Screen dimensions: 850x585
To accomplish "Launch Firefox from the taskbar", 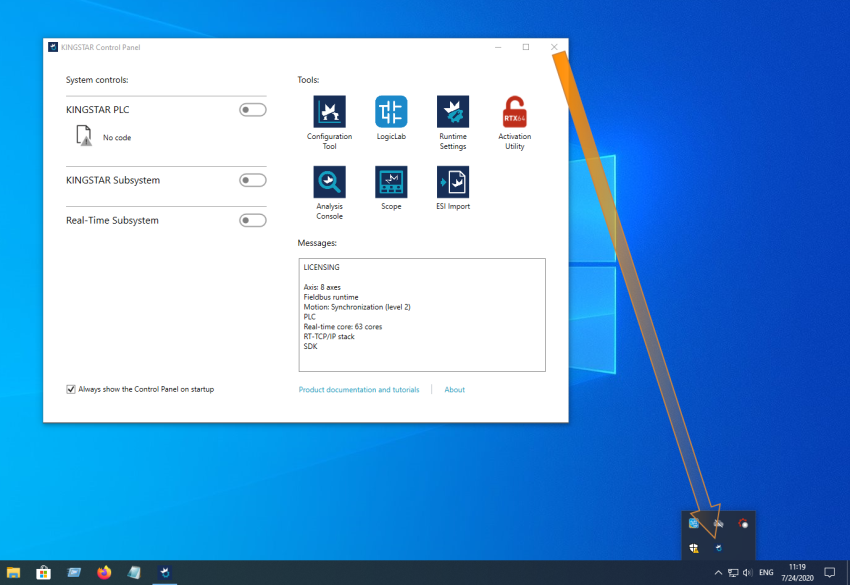I will (104, 573).
